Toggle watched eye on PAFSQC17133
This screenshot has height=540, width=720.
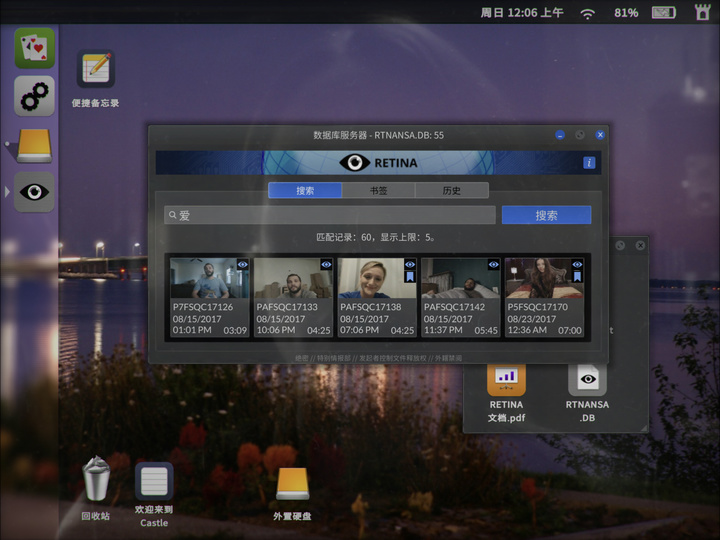point(326,264)
